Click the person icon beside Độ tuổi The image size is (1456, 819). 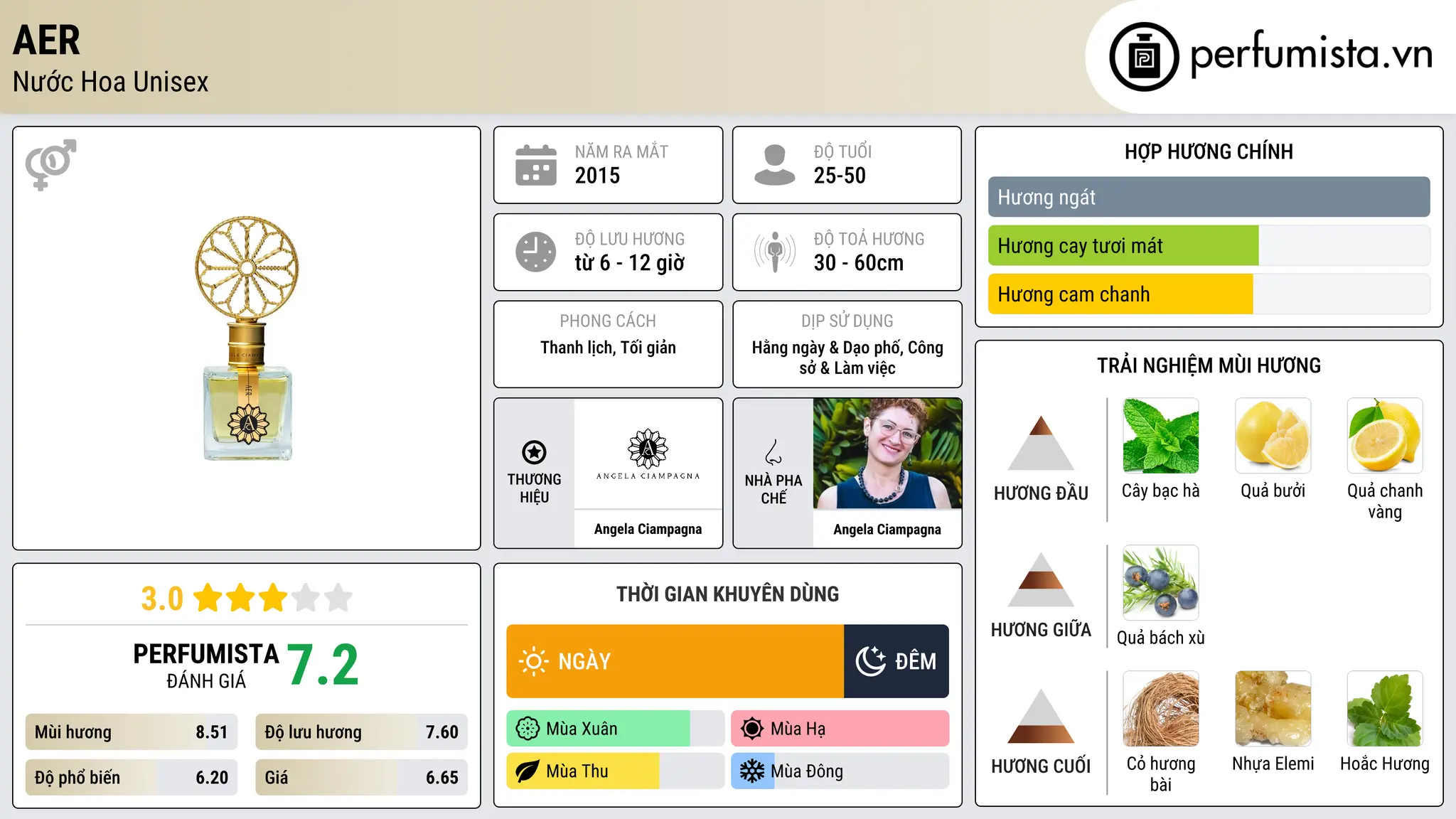pos(775,165)
